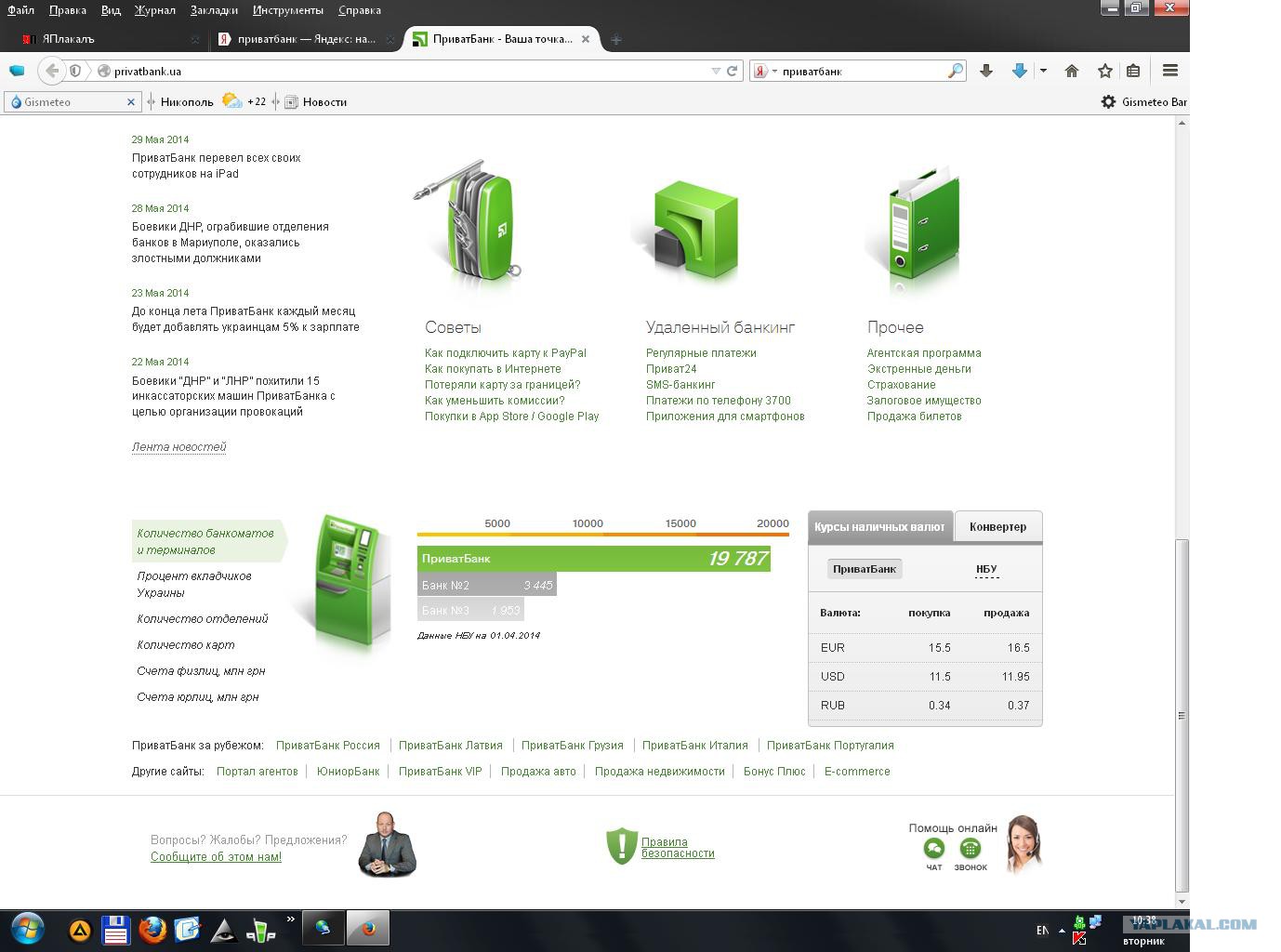Image resolution: width=1281 pixels, height=952 pixels.
Task: Open Как подключить карту к PayPal
Action: pyautogui.click(x=506, y=352)
